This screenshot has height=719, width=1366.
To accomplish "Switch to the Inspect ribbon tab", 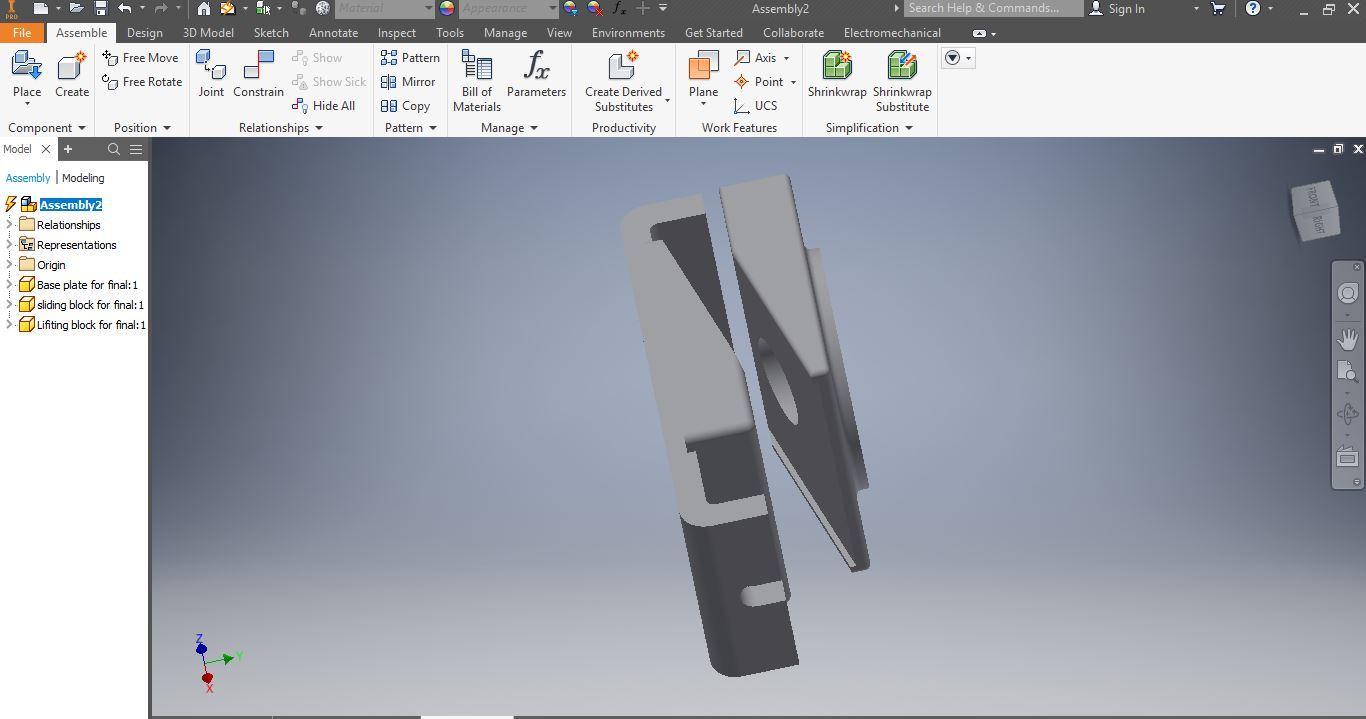I will 396,33.
